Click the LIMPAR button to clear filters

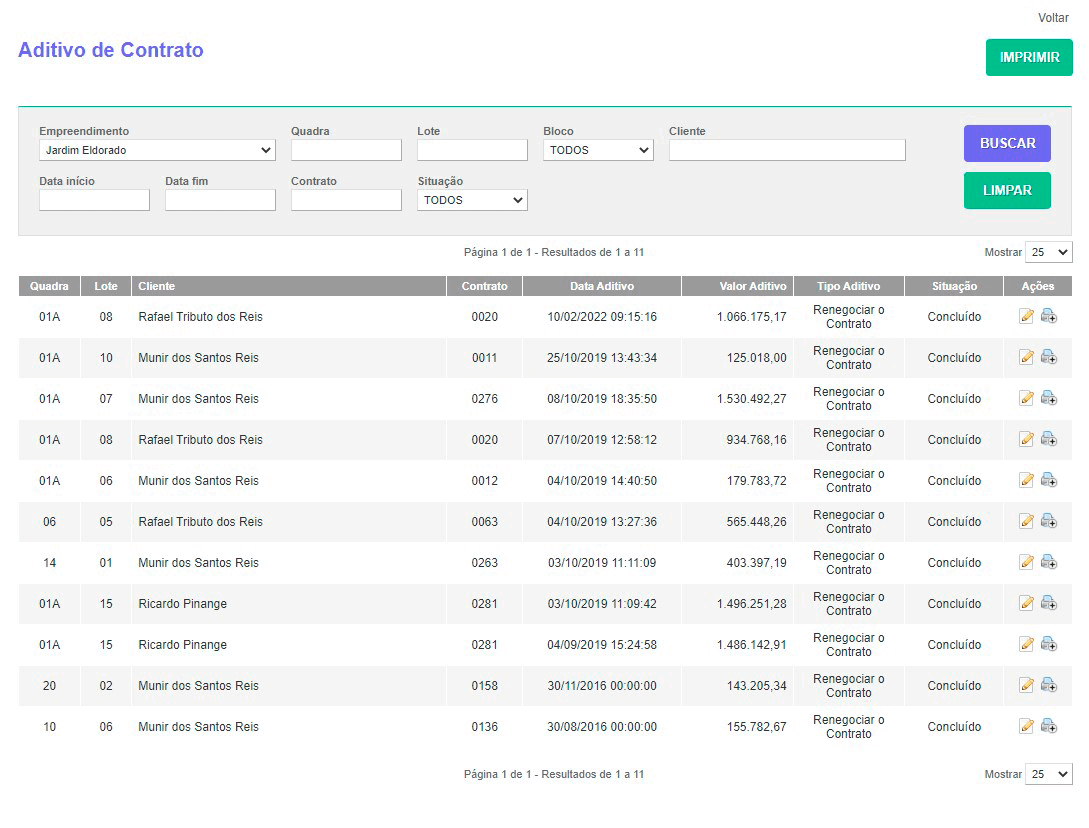click(1007, 190)
